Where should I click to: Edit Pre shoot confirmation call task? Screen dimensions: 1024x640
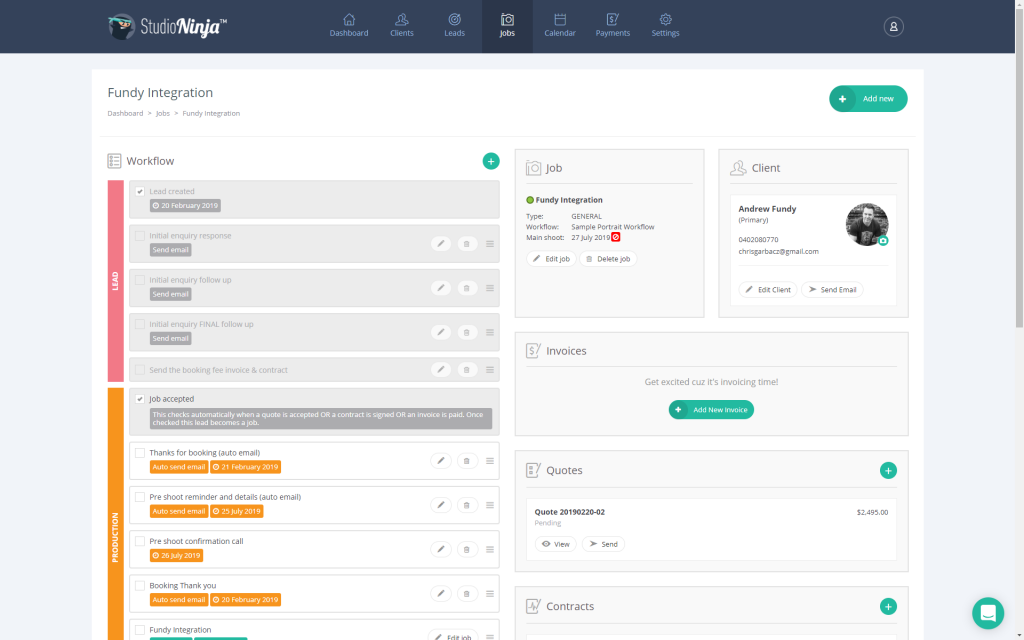pos(441,549)
